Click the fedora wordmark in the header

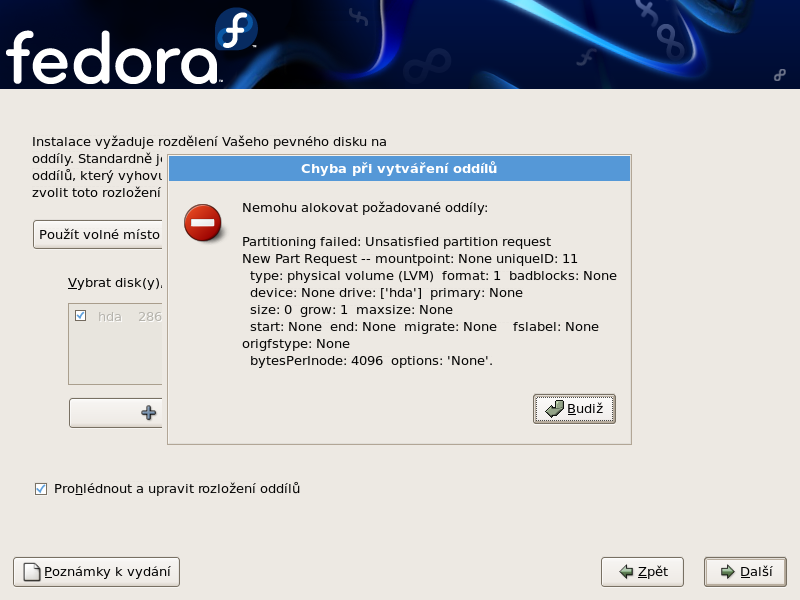pyautogui.click(x=110, y=57)
